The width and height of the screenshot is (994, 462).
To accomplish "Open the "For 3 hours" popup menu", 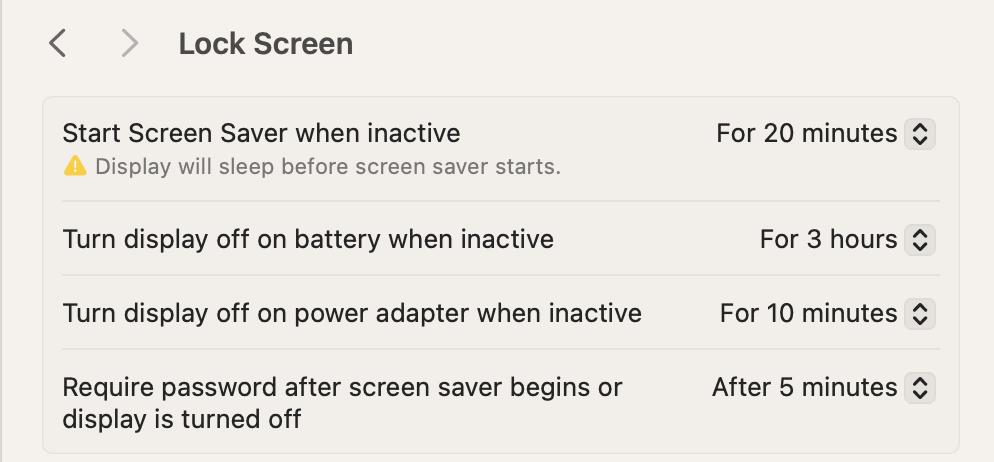I will (x=829, y=239).
